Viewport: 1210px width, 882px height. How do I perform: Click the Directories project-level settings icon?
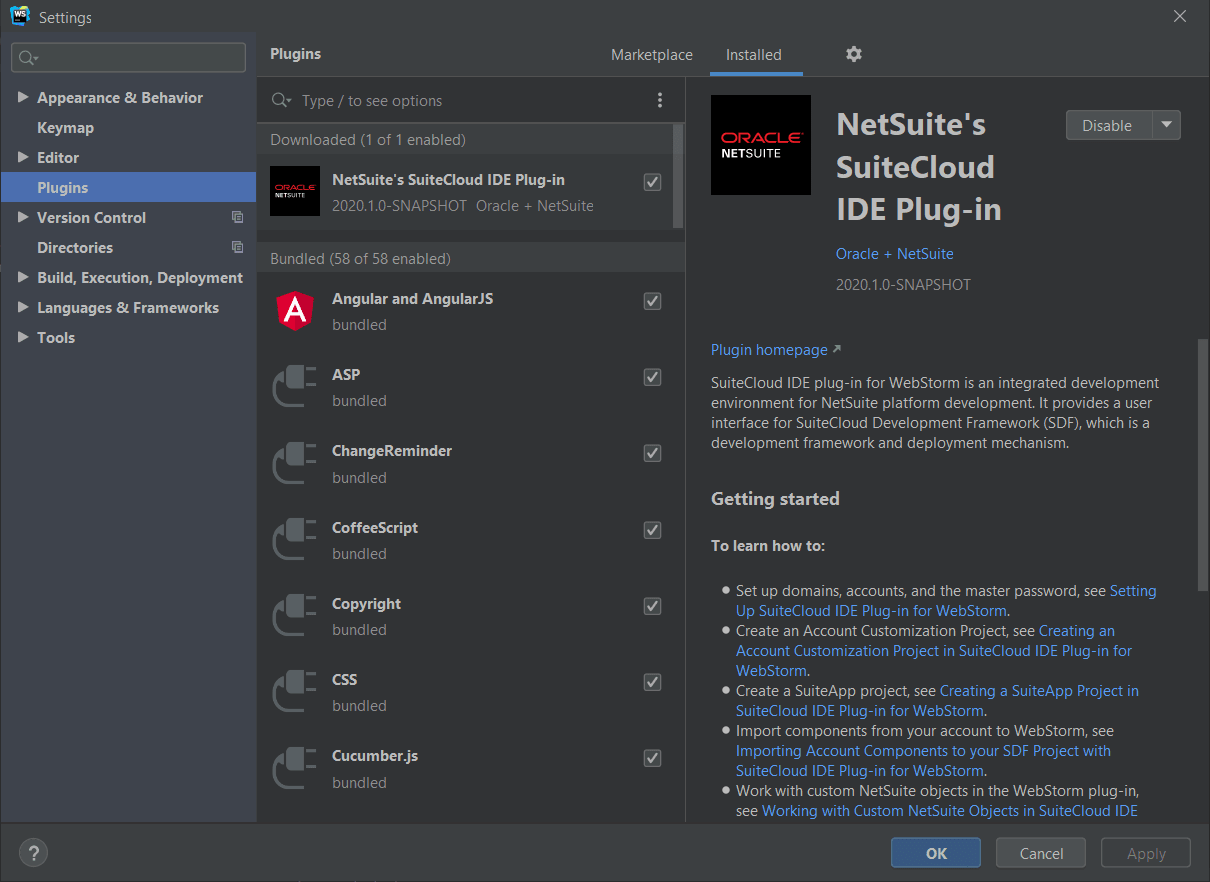point(237,247)
